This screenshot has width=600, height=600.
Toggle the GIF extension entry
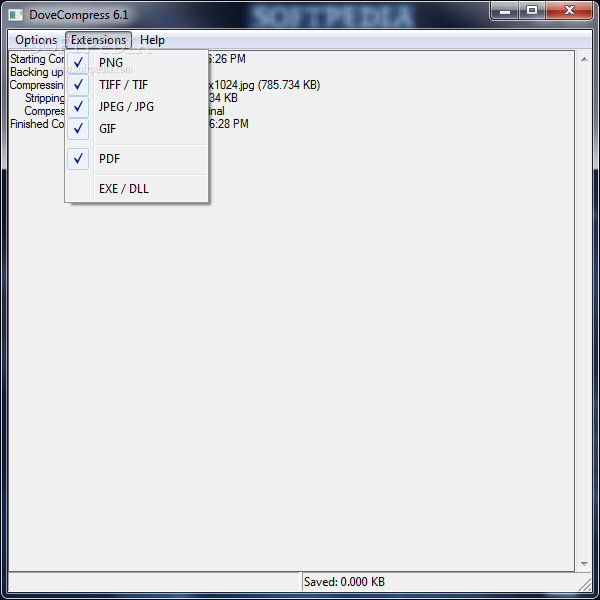[x=137, y=129]
